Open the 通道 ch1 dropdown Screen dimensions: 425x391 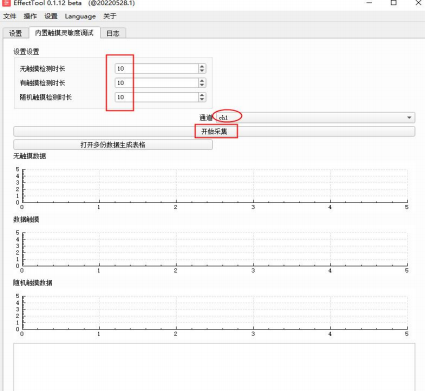click(315, 117)
